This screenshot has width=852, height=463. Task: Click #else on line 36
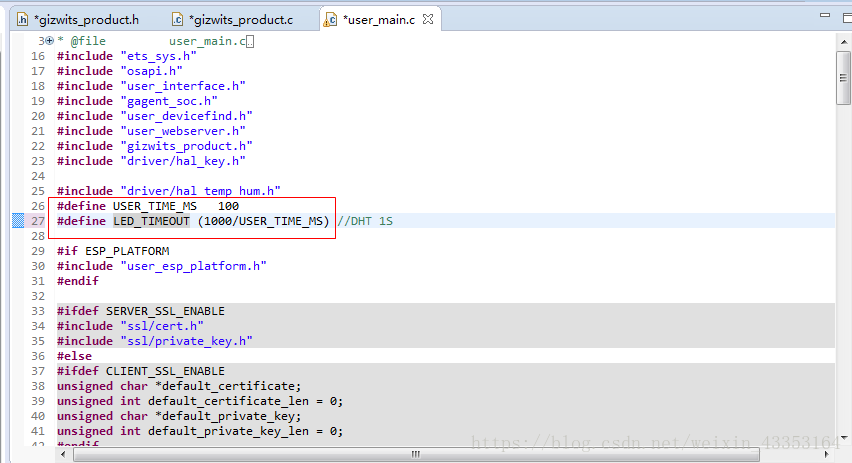point(74,356)
